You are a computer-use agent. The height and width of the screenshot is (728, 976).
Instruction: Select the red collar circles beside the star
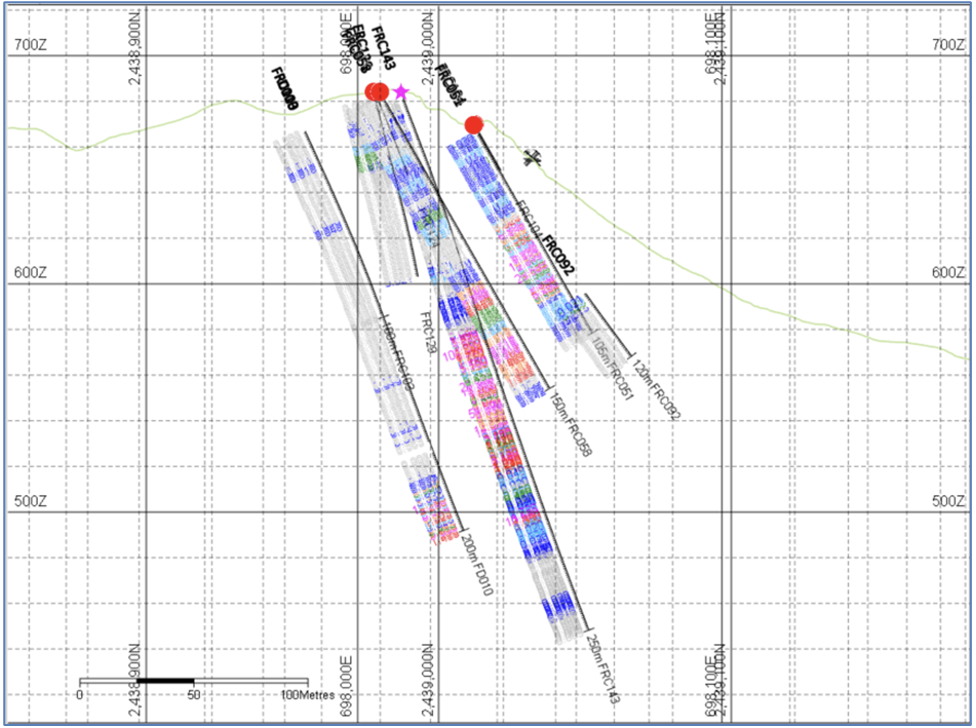pyautogui.click(x=377, y=92)
